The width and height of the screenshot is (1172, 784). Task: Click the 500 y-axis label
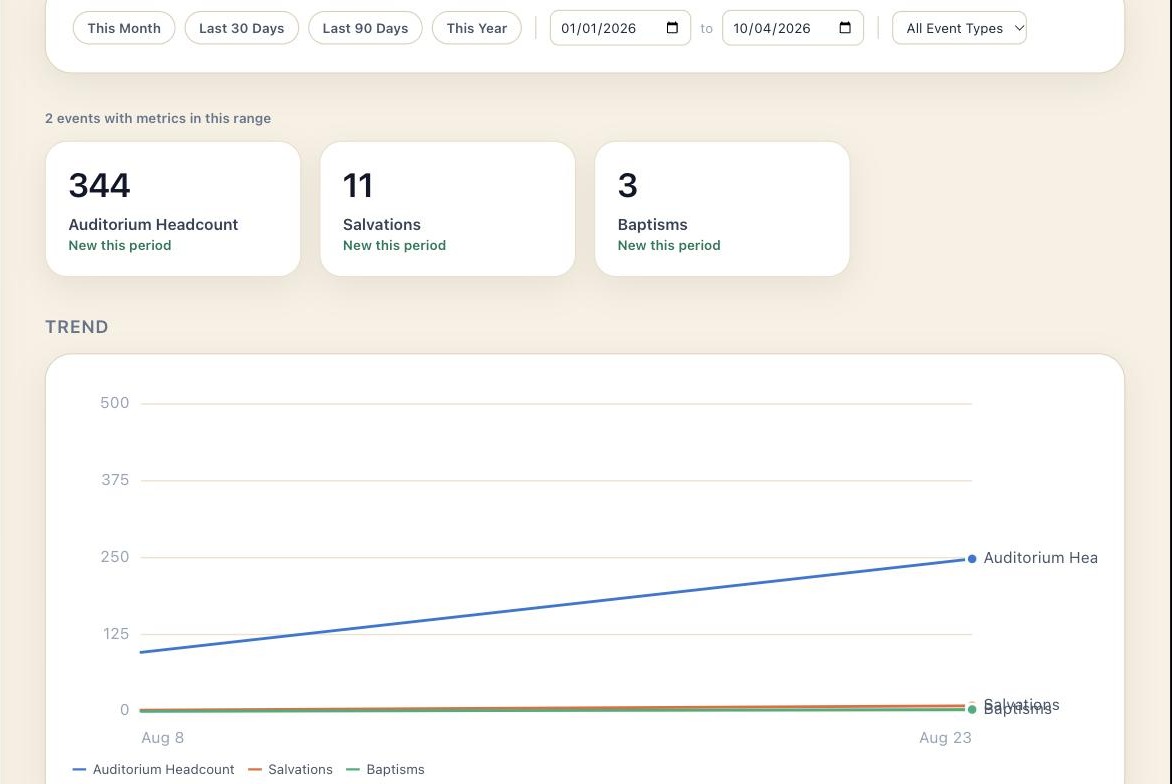(x=114, y=403)
